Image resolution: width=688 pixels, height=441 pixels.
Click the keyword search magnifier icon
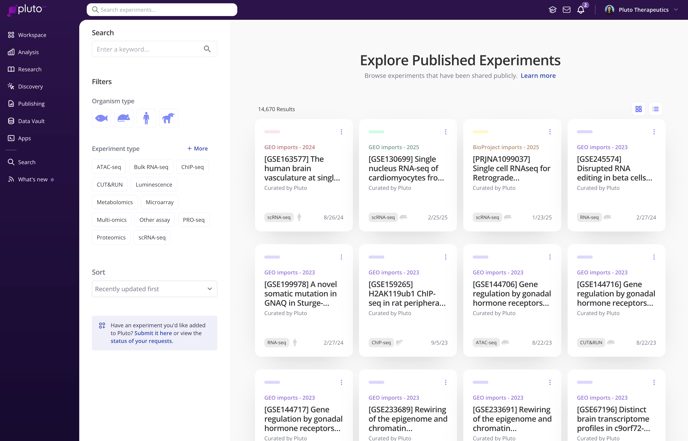tap(207, 49)
